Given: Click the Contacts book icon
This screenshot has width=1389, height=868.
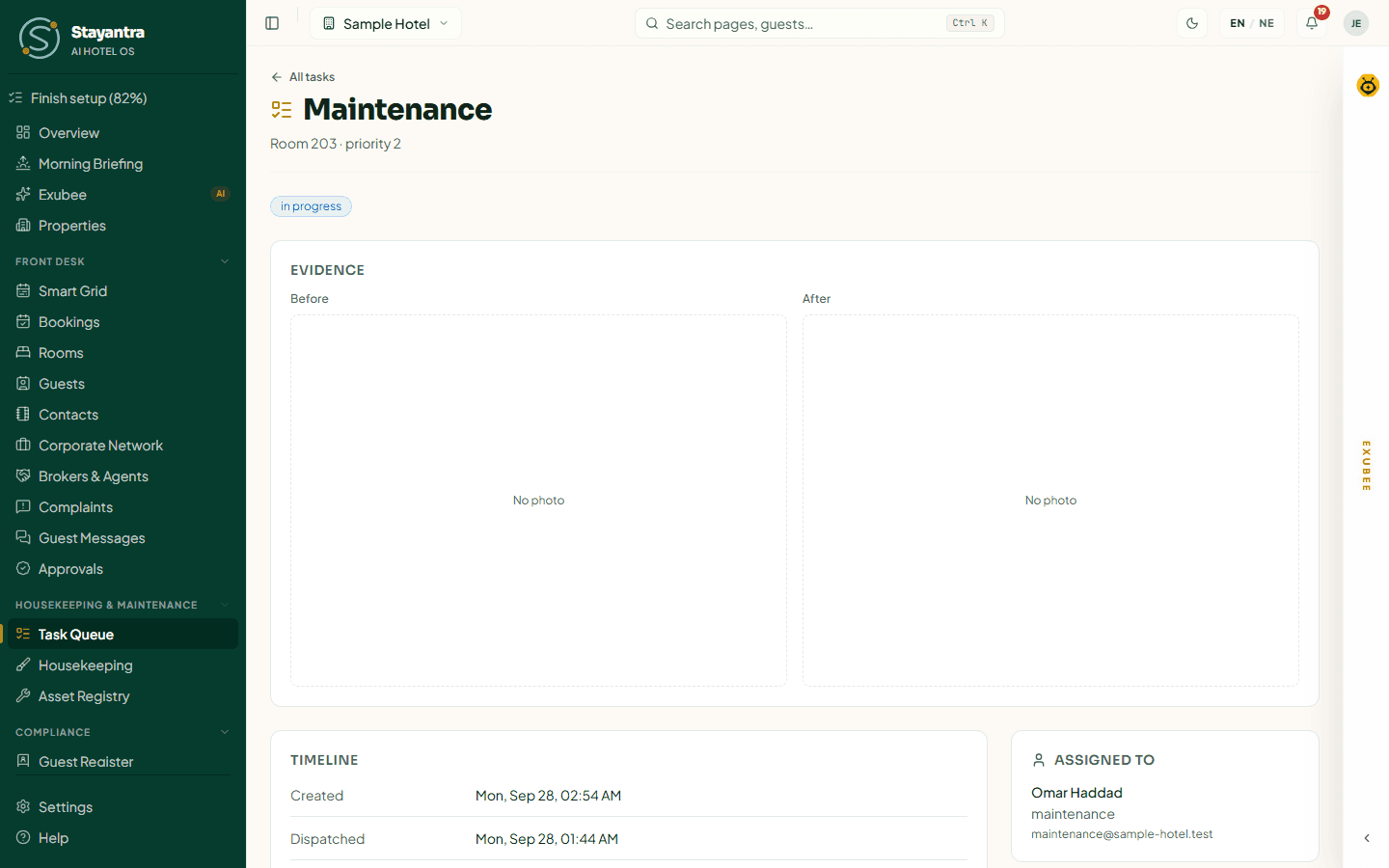Looking at the screenshot, I should point(23,415).
